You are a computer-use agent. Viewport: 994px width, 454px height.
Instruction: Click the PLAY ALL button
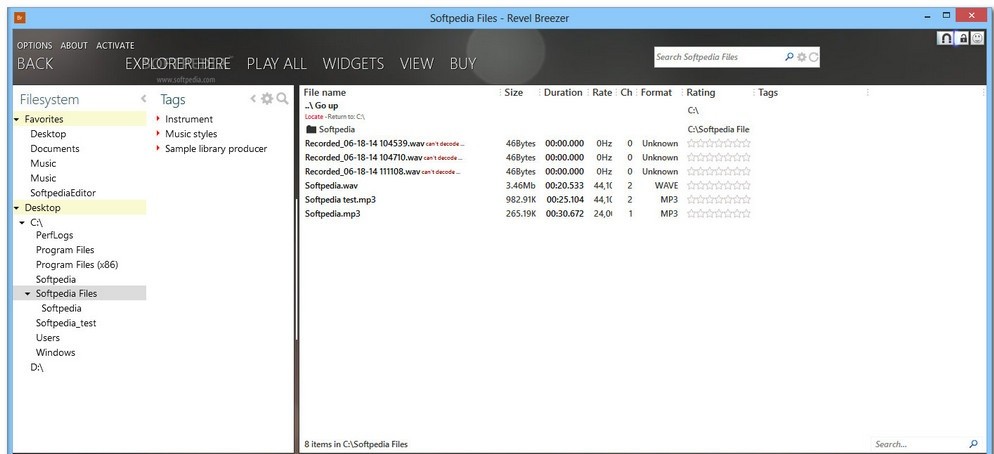point(276,63)
